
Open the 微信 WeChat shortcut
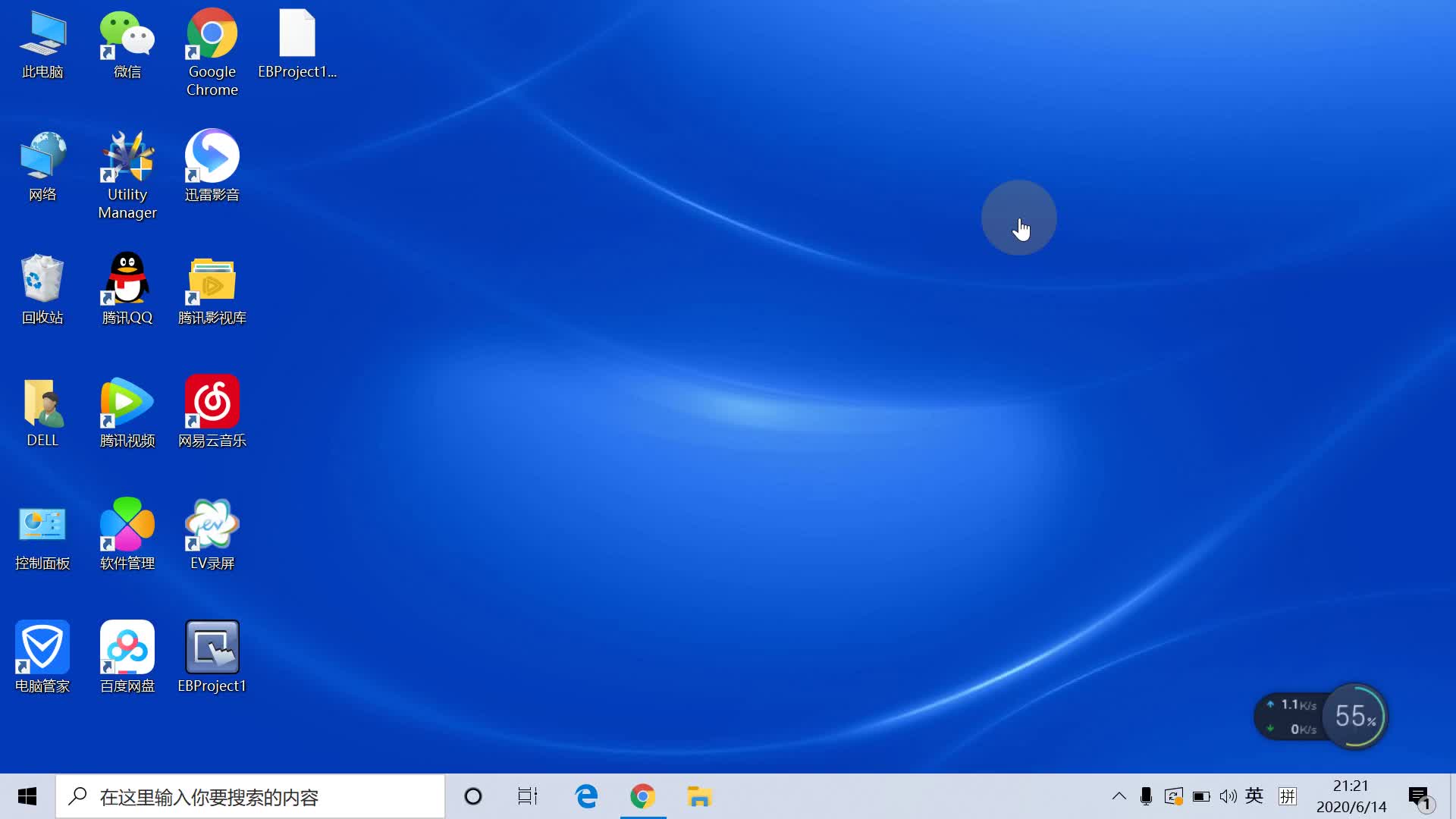pos(127,44)
